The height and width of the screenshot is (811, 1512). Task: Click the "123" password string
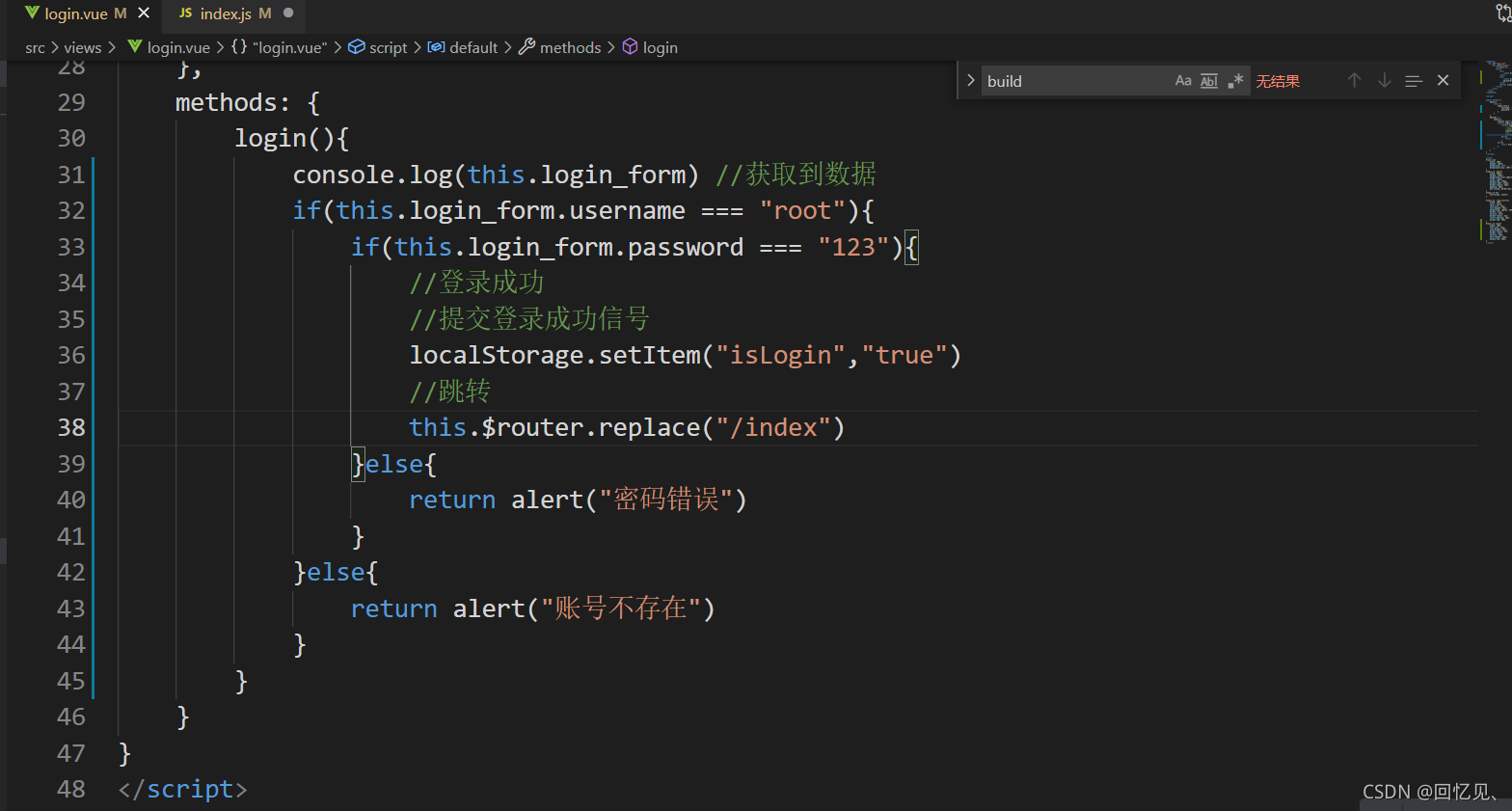[853, 247]
